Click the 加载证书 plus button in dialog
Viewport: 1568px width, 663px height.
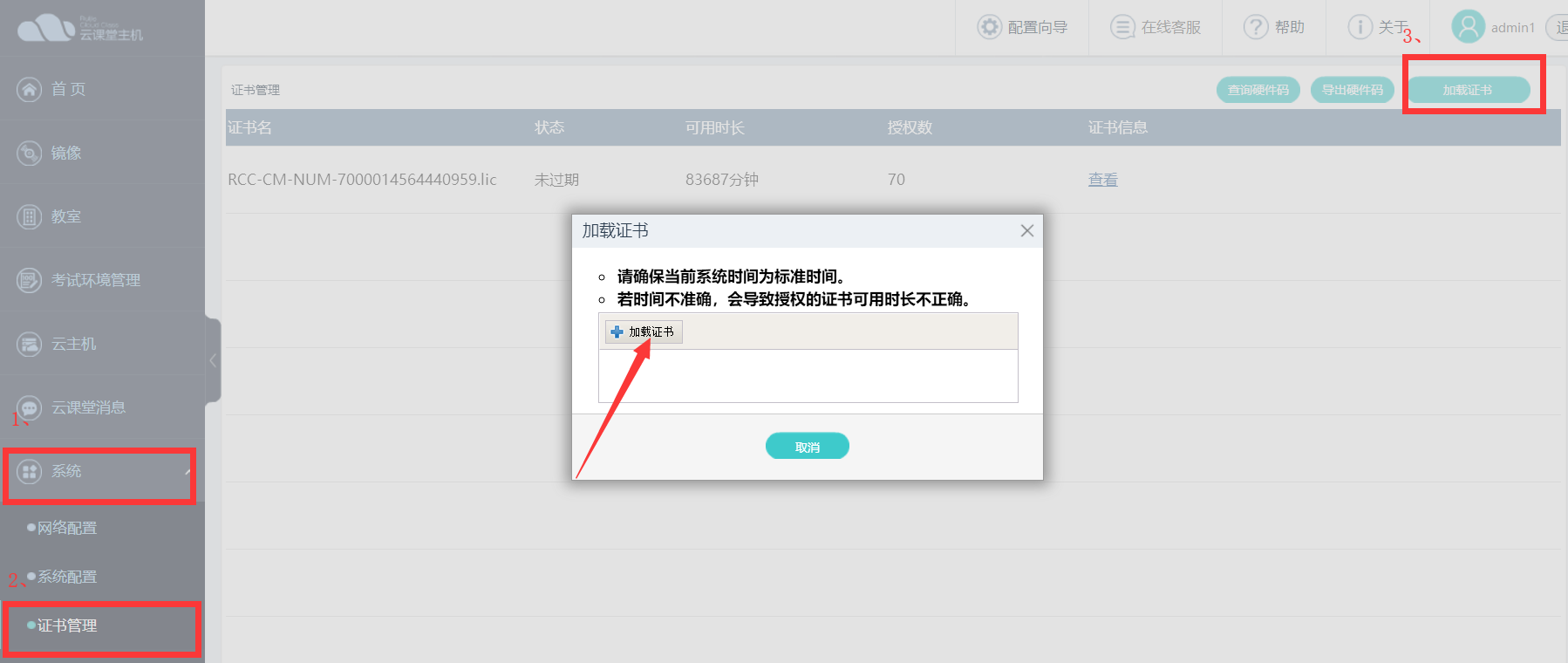(x=644, y=332)
